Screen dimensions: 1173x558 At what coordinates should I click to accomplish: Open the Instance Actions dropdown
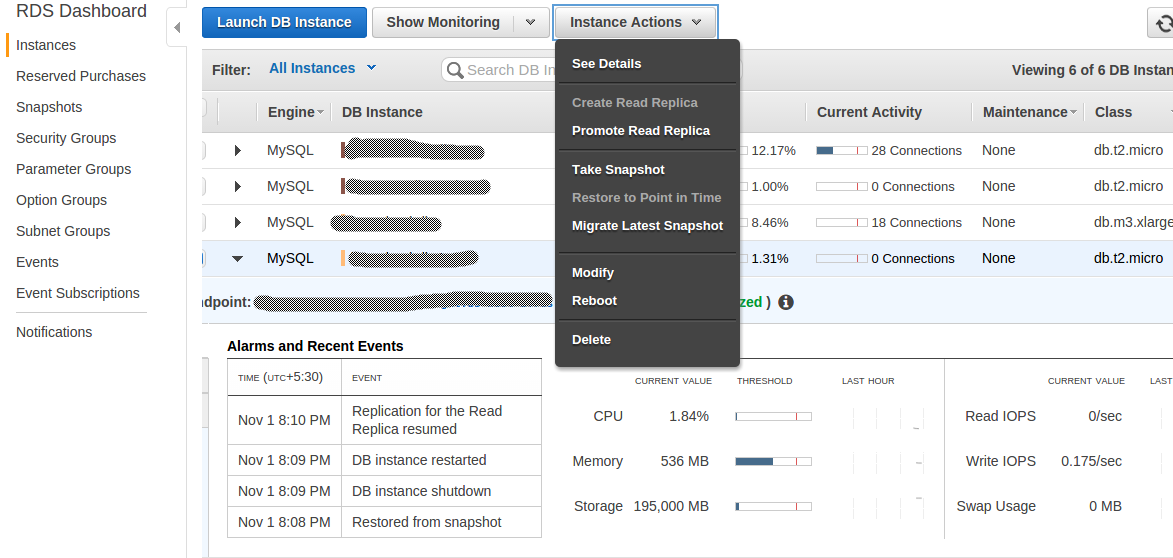point(635,22)
